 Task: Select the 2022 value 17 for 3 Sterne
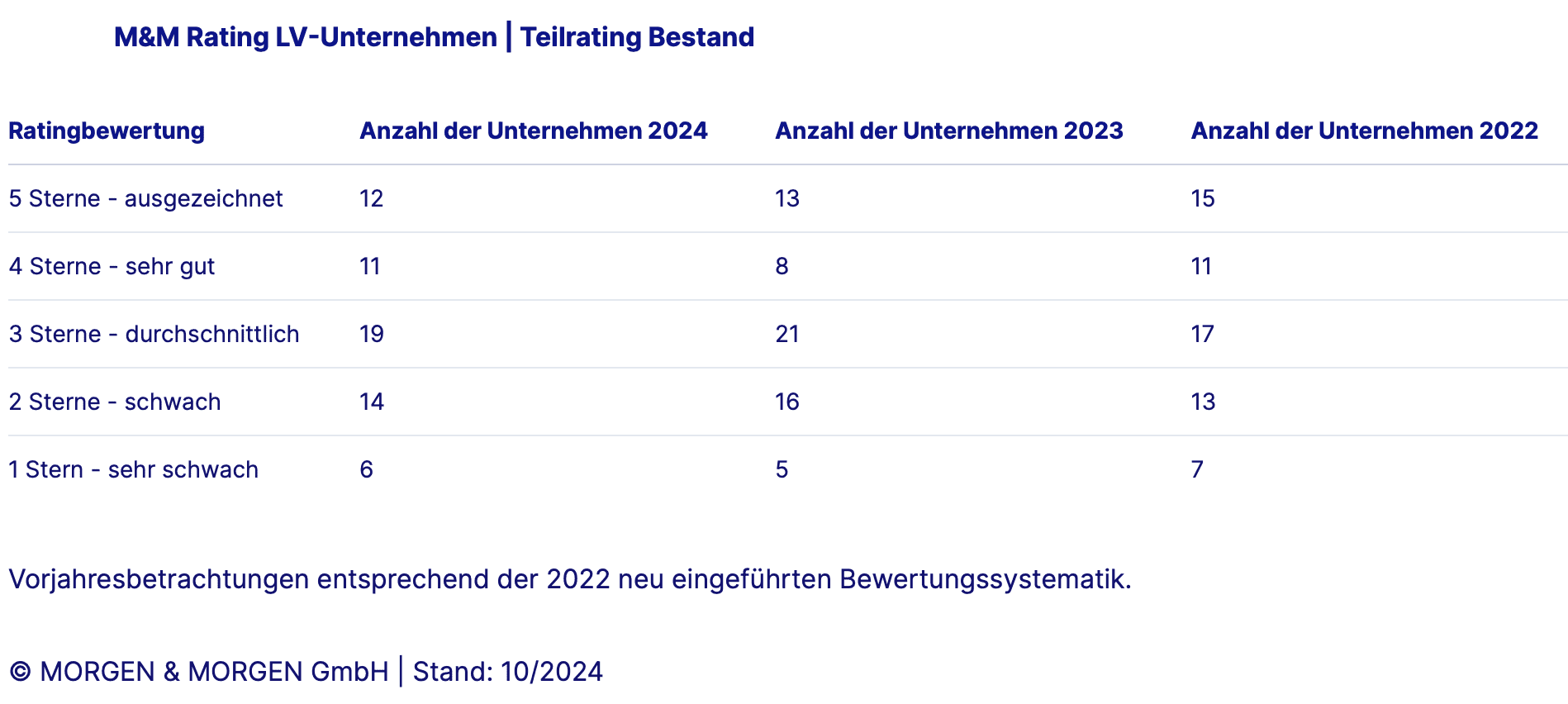coord(1202,334)
